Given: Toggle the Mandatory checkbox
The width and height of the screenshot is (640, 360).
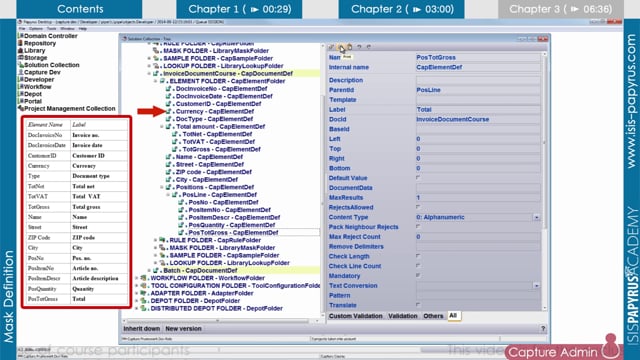Looking at the screenshot, I should coord(418,276).
